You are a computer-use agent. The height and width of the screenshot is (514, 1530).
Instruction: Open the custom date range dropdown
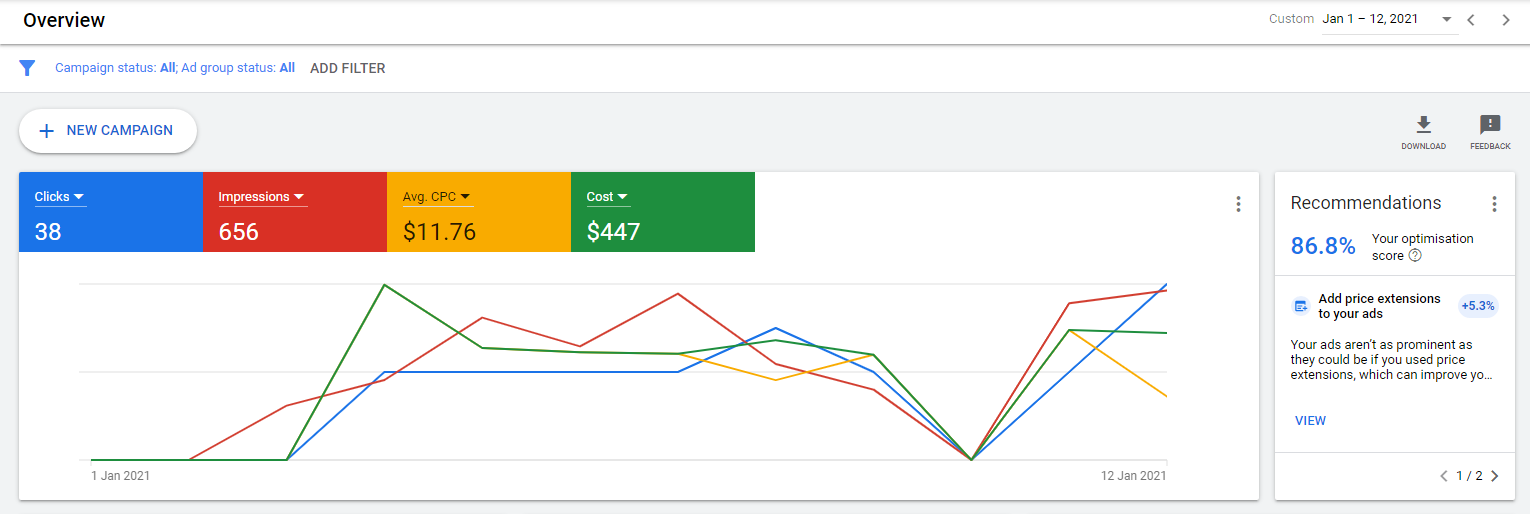[x=1446, y=20]
